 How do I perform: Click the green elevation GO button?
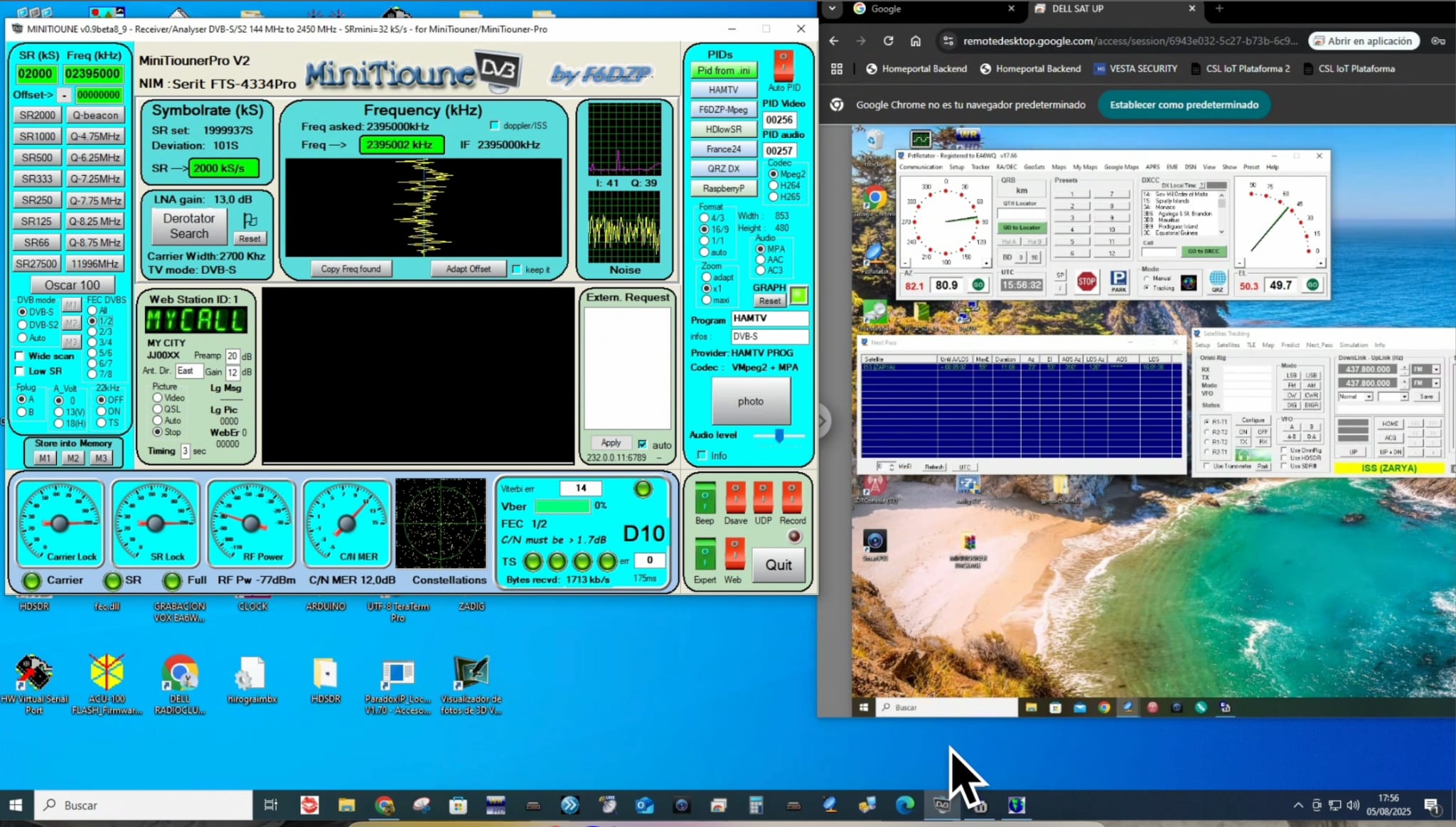1312,285
